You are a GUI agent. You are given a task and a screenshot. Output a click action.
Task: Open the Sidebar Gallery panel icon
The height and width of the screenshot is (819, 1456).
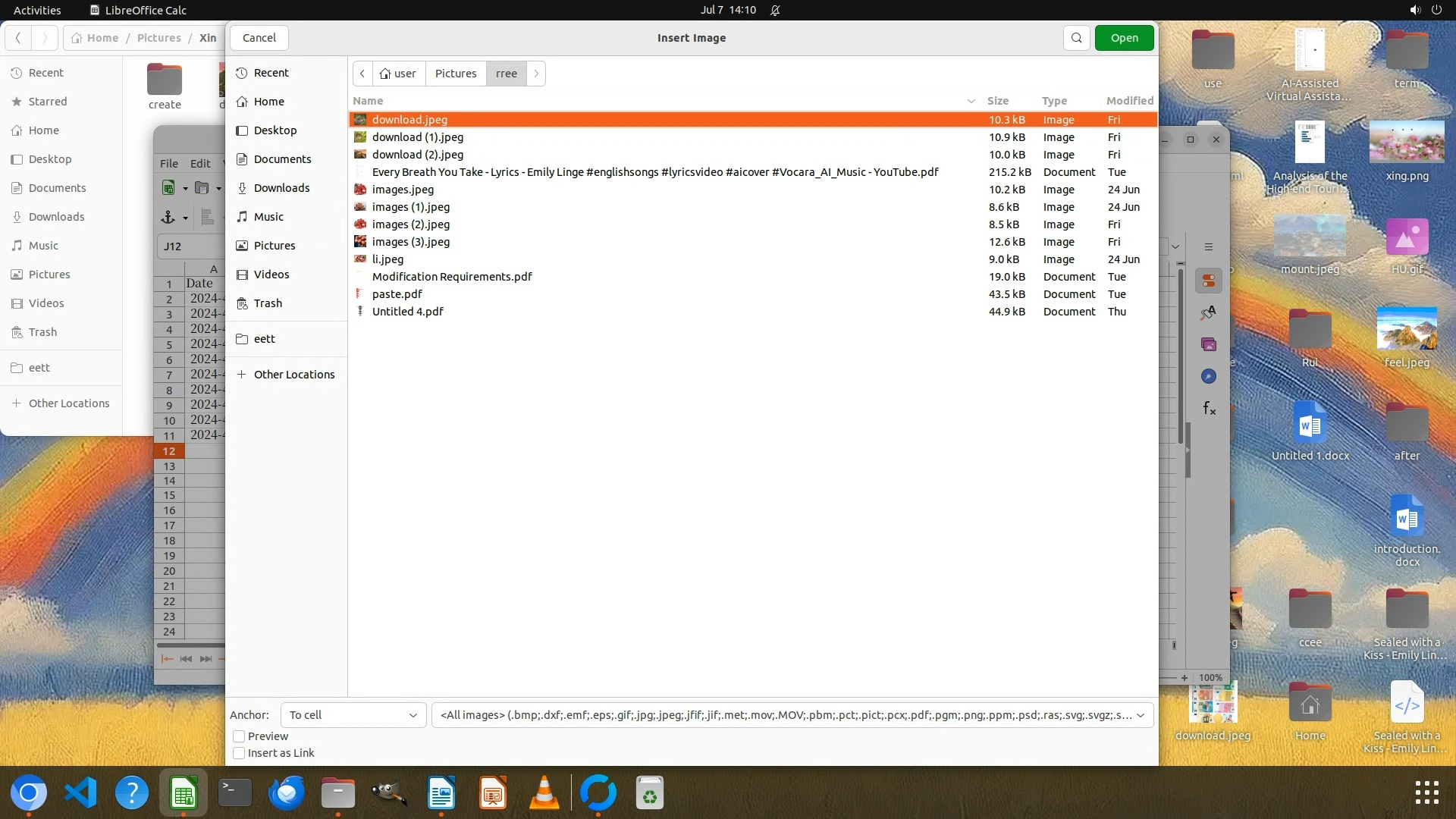point(1209,345)
